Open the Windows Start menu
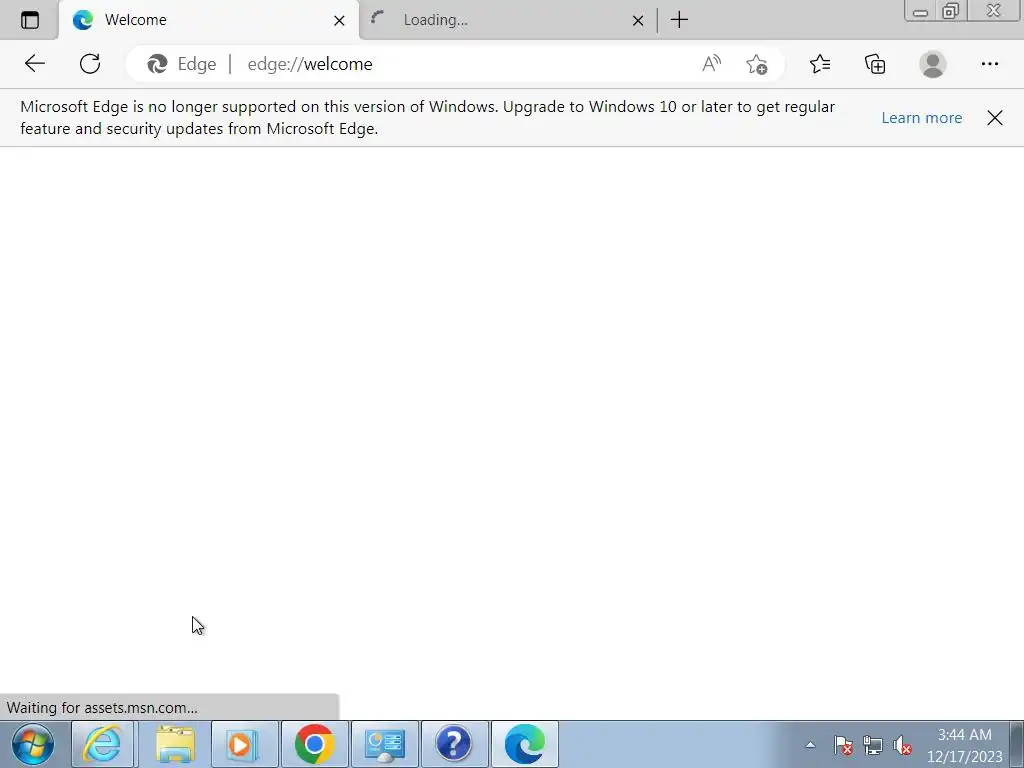The height and width of the screenshot is (768, 1024). 33,744
